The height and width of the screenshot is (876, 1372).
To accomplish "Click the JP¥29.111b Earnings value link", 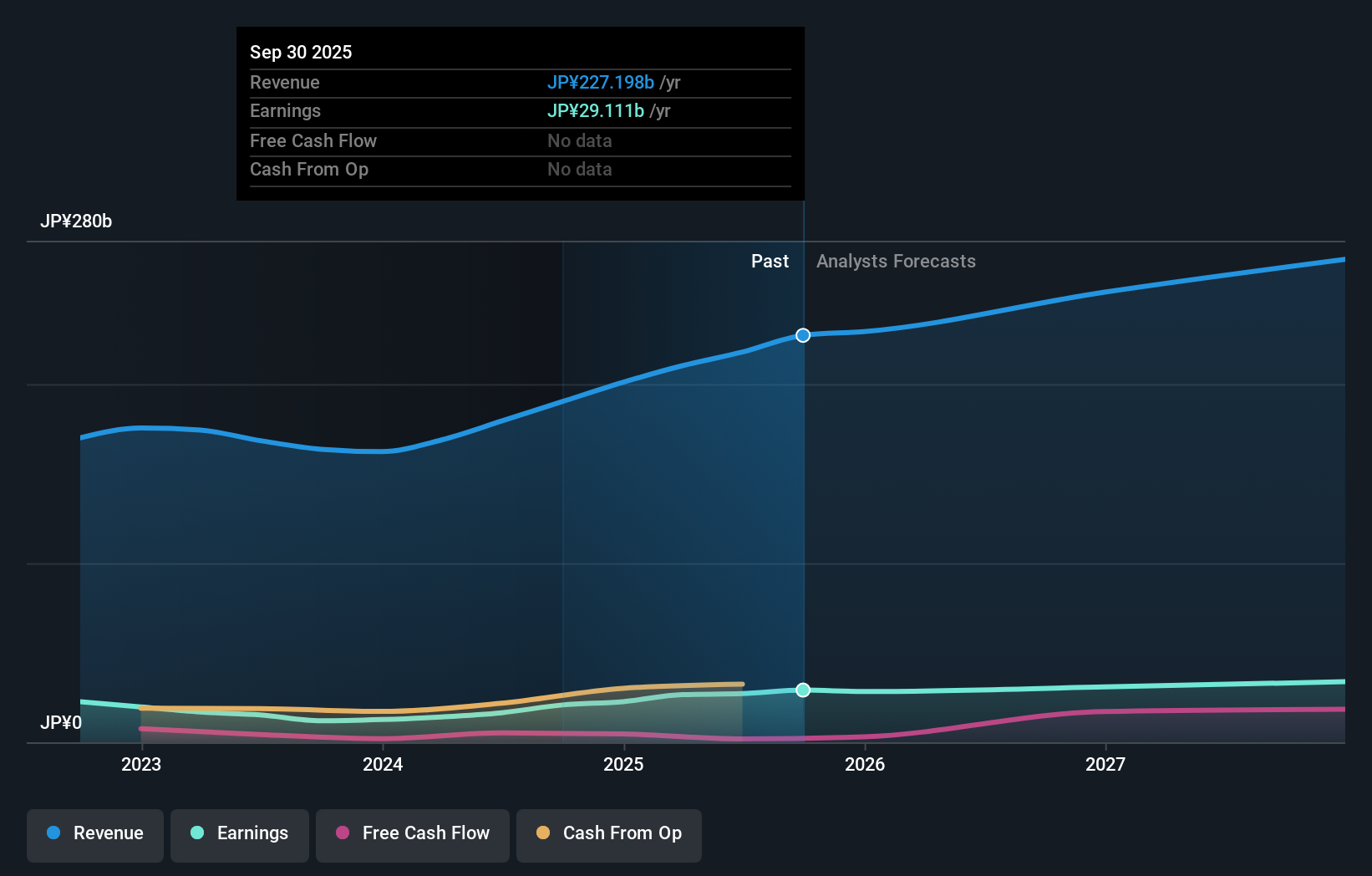I will 595,110.
